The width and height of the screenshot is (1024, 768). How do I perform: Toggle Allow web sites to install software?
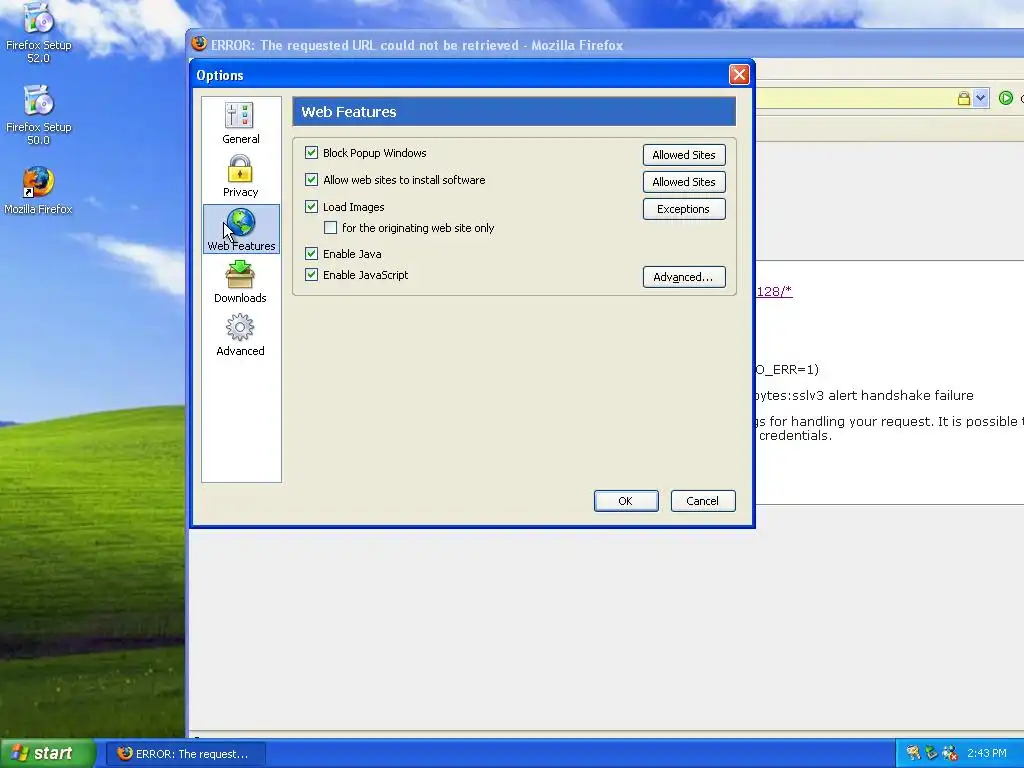[x=312, y=180]
